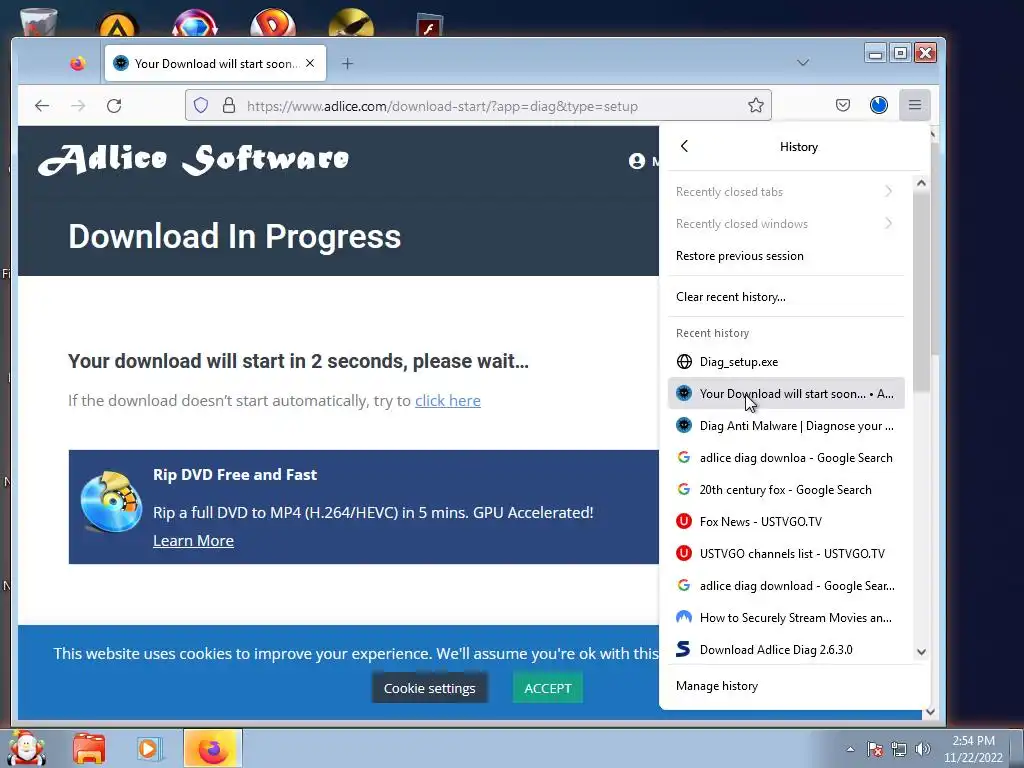This screenshot has width=1024, height=768.
Task: Open USTVGO channels list history entry
Action: (x=786, y=553)
